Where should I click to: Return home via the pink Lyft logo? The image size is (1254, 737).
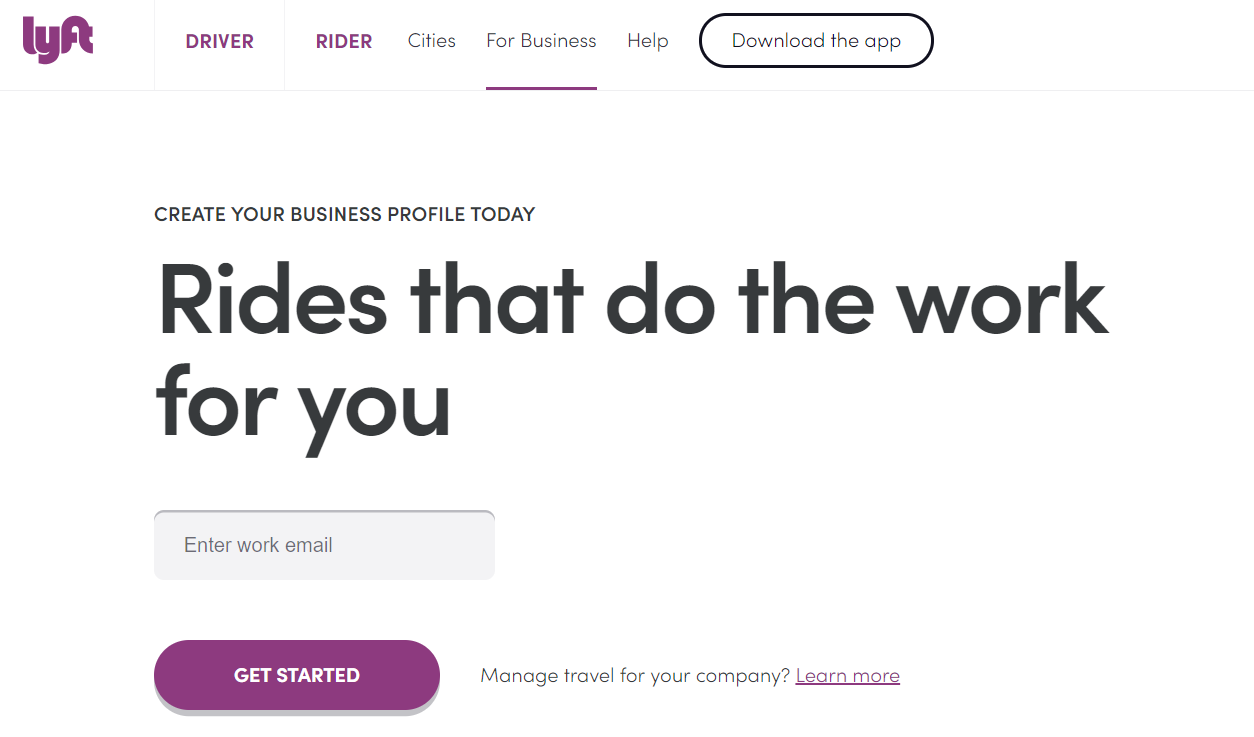57,40
